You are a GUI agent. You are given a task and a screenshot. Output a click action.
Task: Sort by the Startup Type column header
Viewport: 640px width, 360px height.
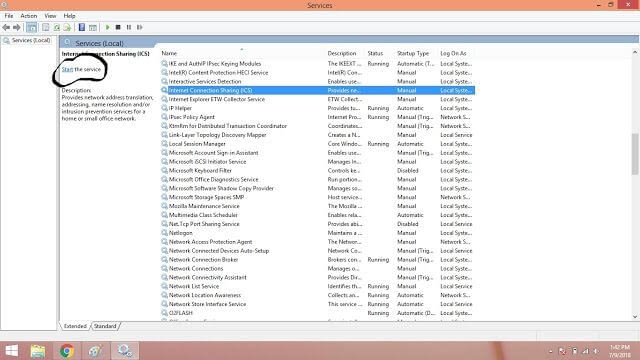pos(416,53)
